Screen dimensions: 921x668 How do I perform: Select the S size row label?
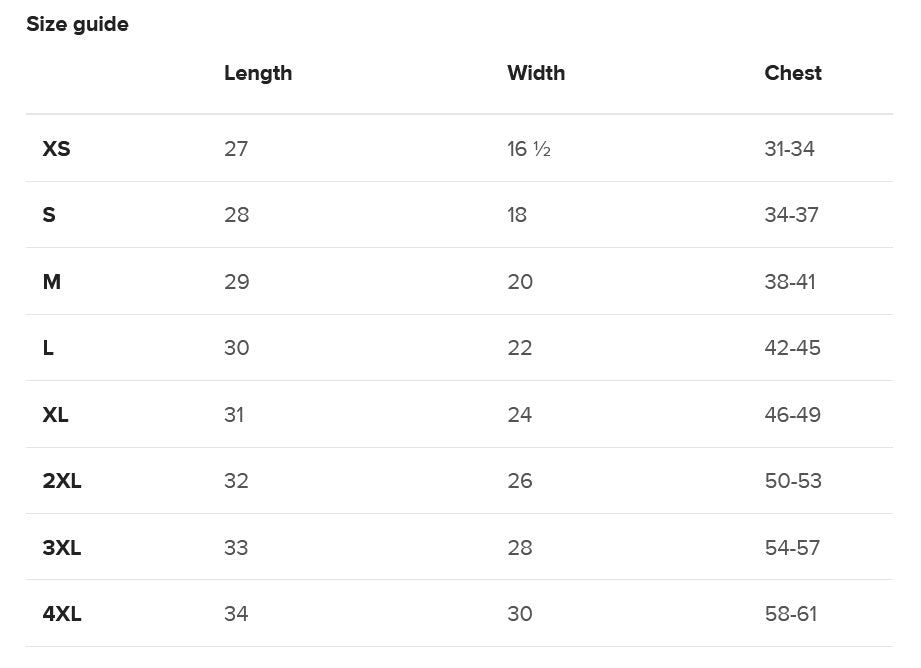click(x=49, y=215)
